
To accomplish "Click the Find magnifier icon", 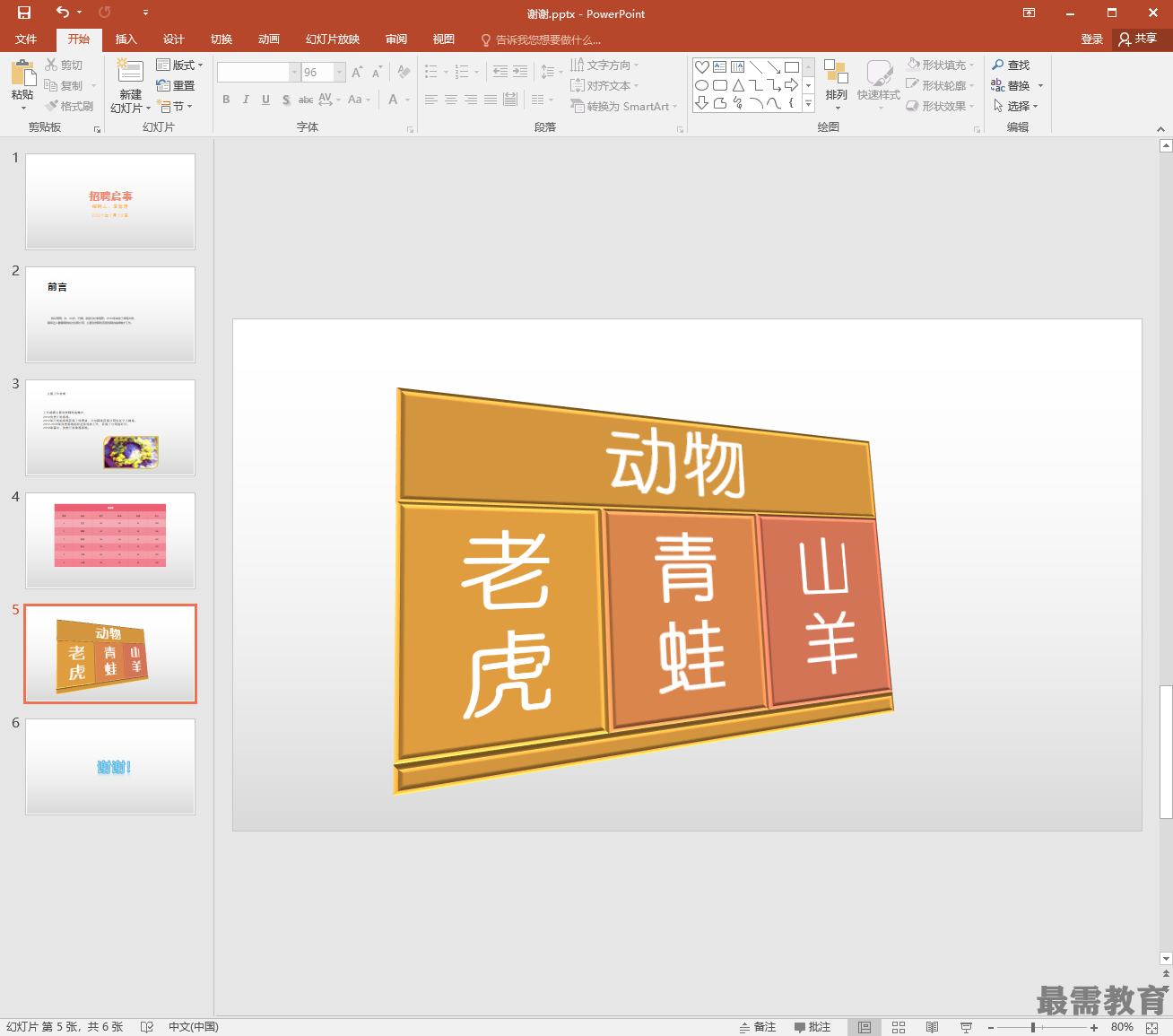I will [x=998, y=65].
